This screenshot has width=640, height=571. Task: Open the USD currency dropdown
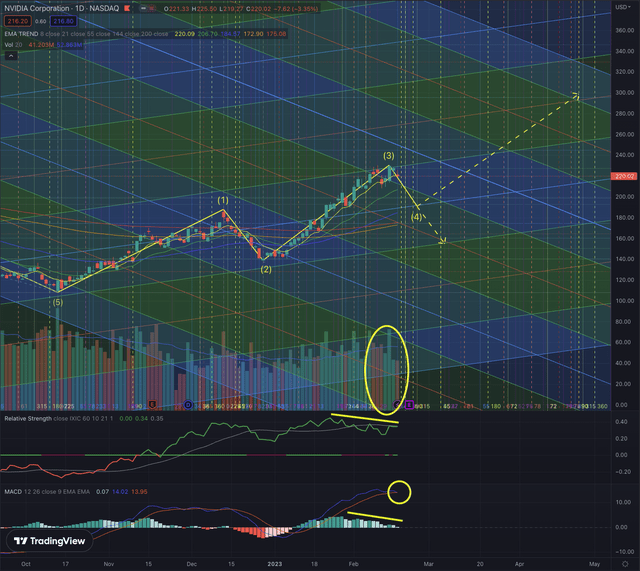click(x=623, y=7)
